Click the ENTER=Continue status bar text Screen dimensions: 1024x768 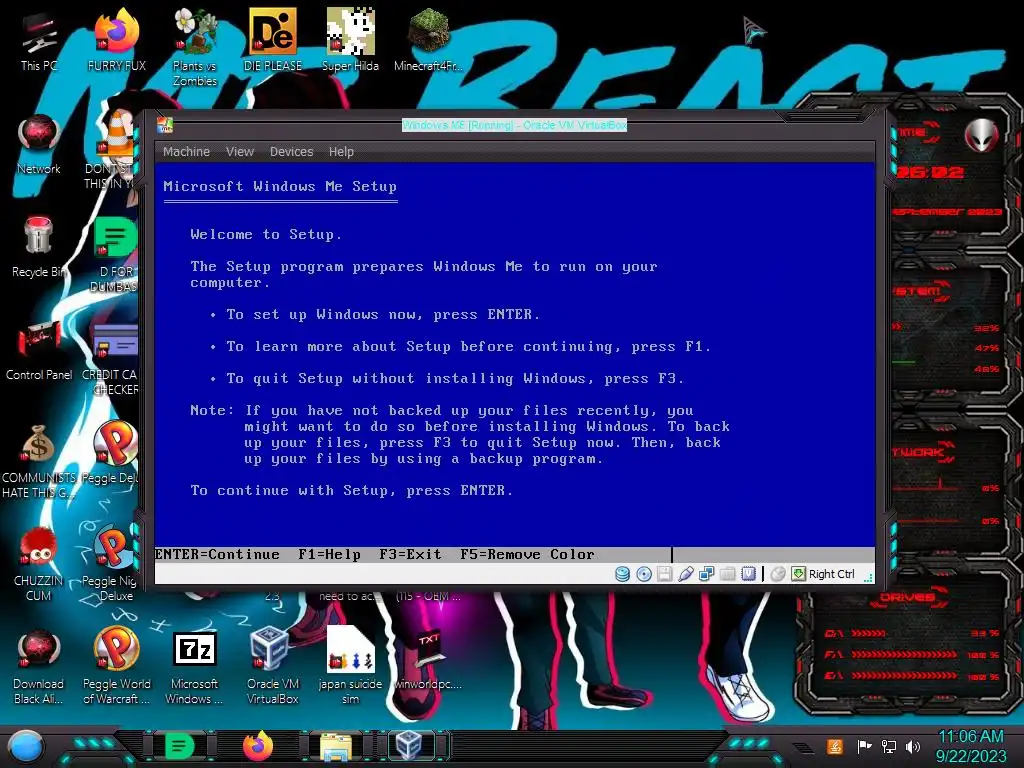pos(217,554)
